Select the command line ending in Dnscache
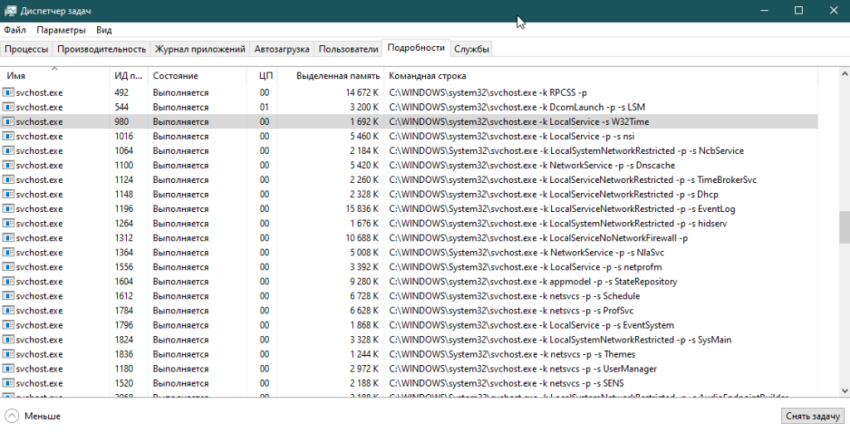The width and height of the screenshot is (850, 433). (x=532, y=165)
